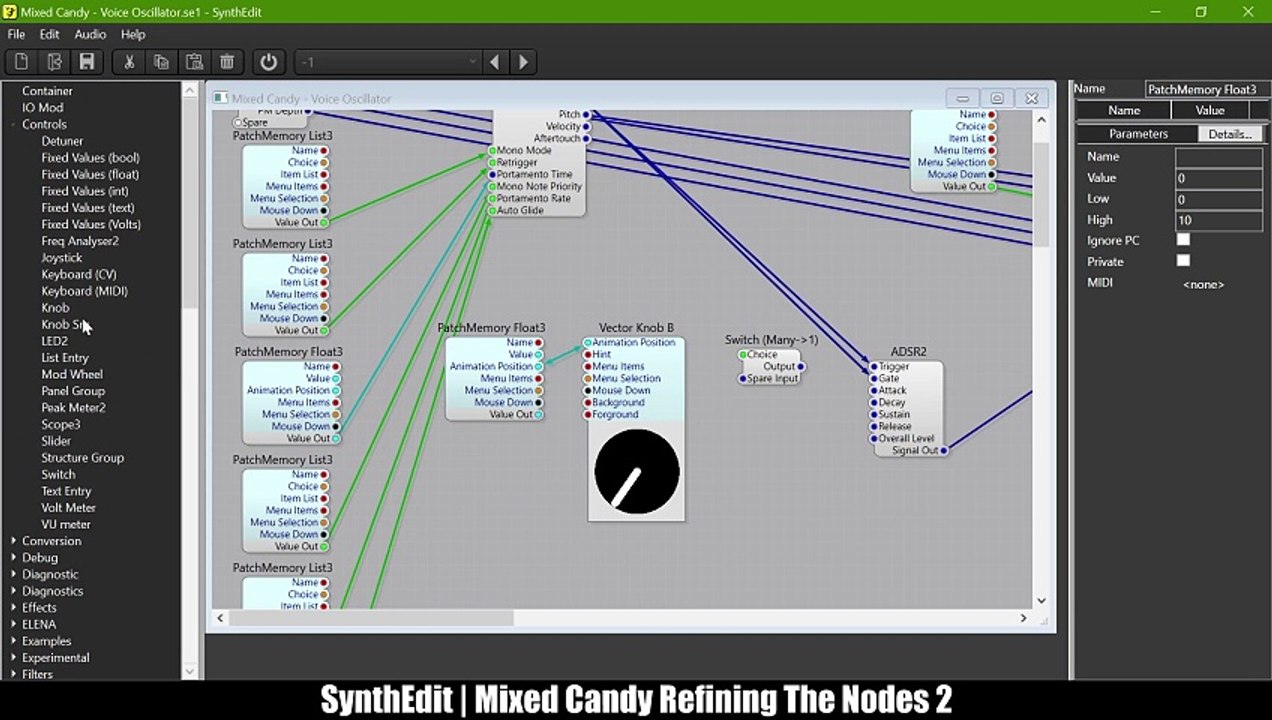Open the preset dropdown showing -1
This screenshot has width=1272, height=720.
388,62
